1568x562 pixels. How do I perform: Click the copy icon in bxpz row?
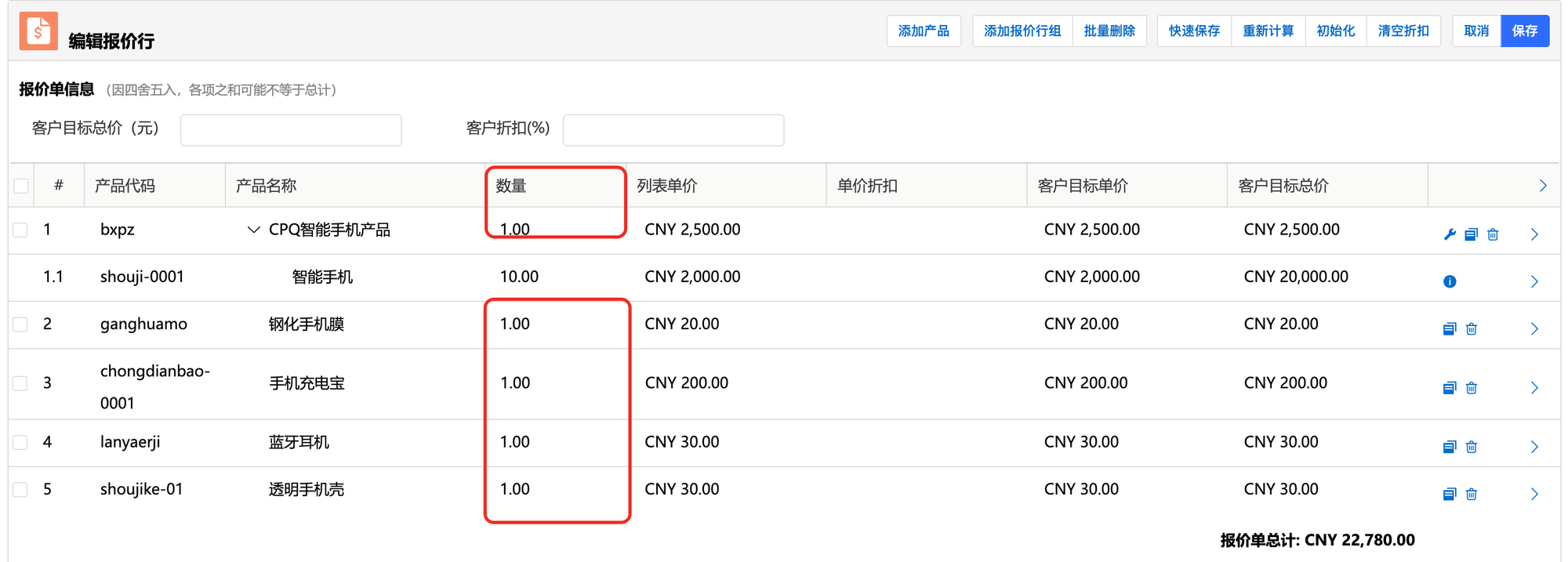pyautogui.click(x=1471, y=234)
